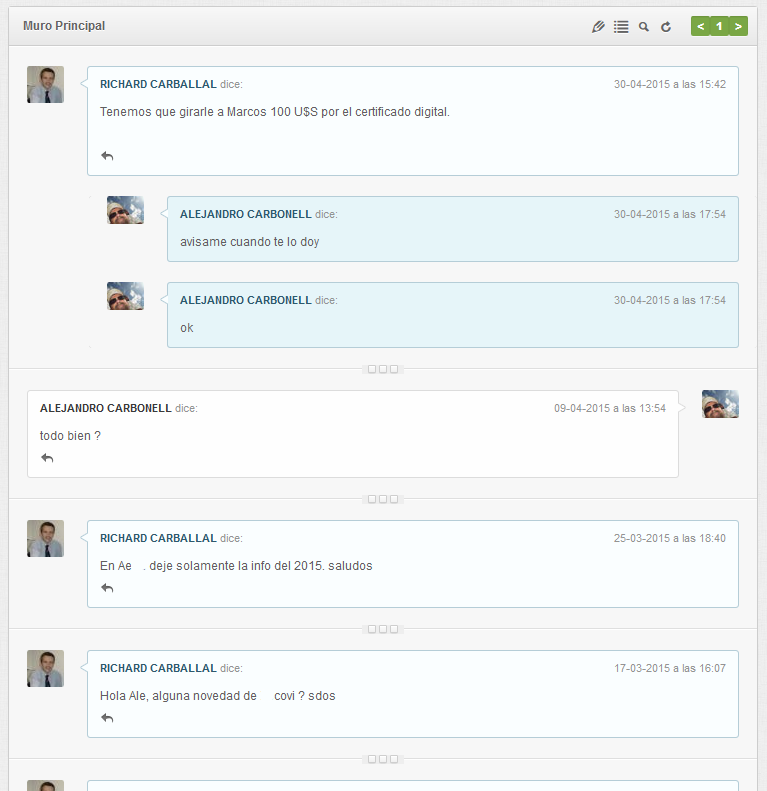
Task: Click timestamp '17-03-2015 a las 16:07'
Action: pos(670,668)
